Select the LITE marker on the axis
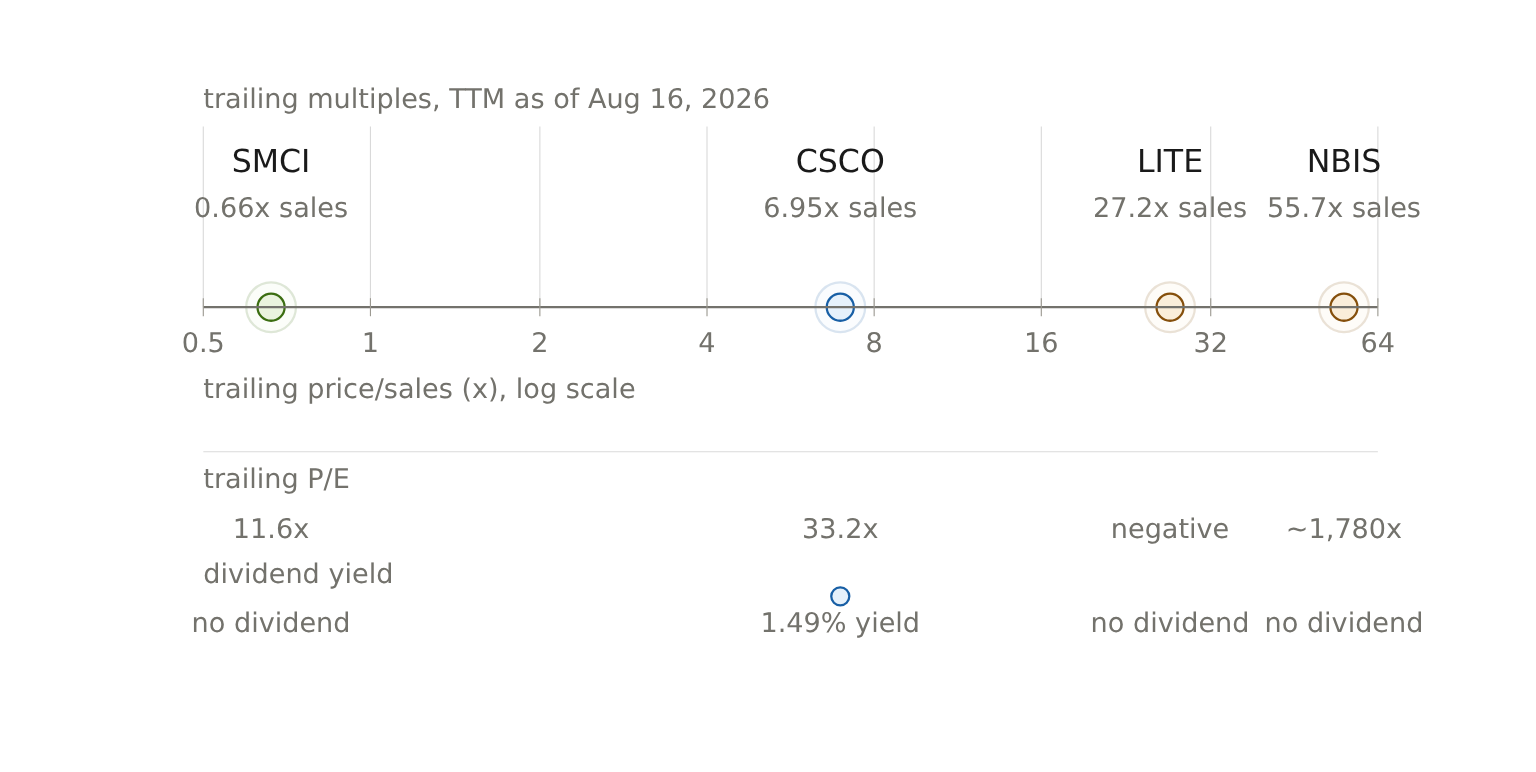This screenshot has width=1536, height=772. (1170, 307)
